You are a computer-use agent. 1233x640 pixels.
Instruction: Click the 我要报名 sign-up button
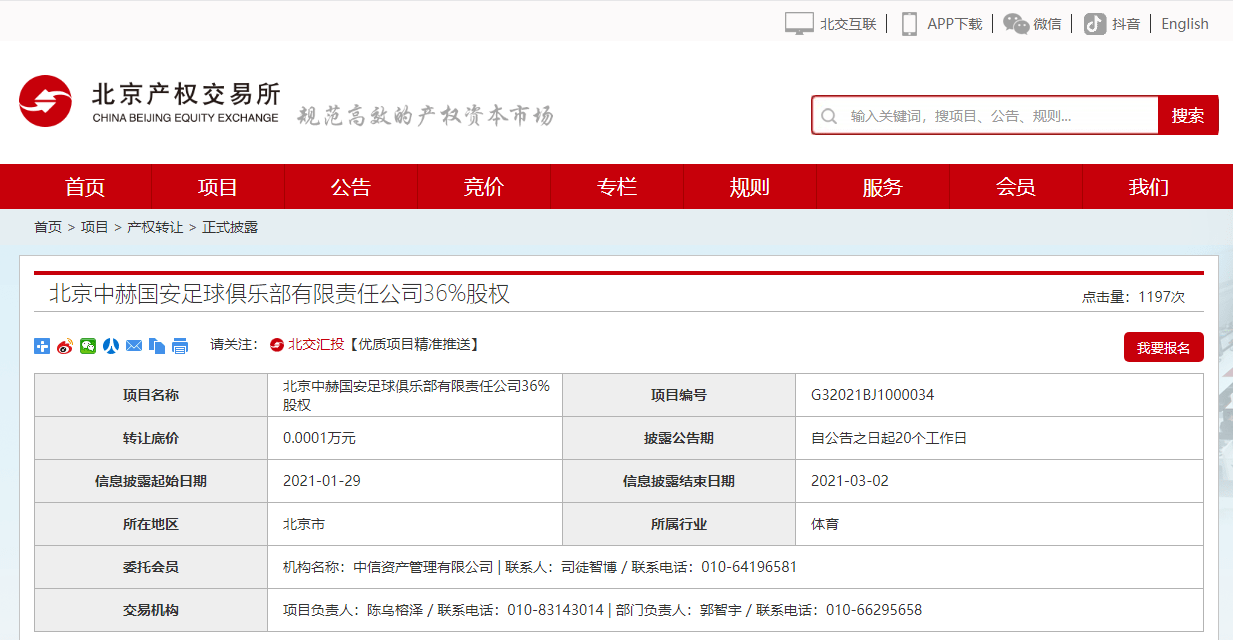(x=1163, y=347)
